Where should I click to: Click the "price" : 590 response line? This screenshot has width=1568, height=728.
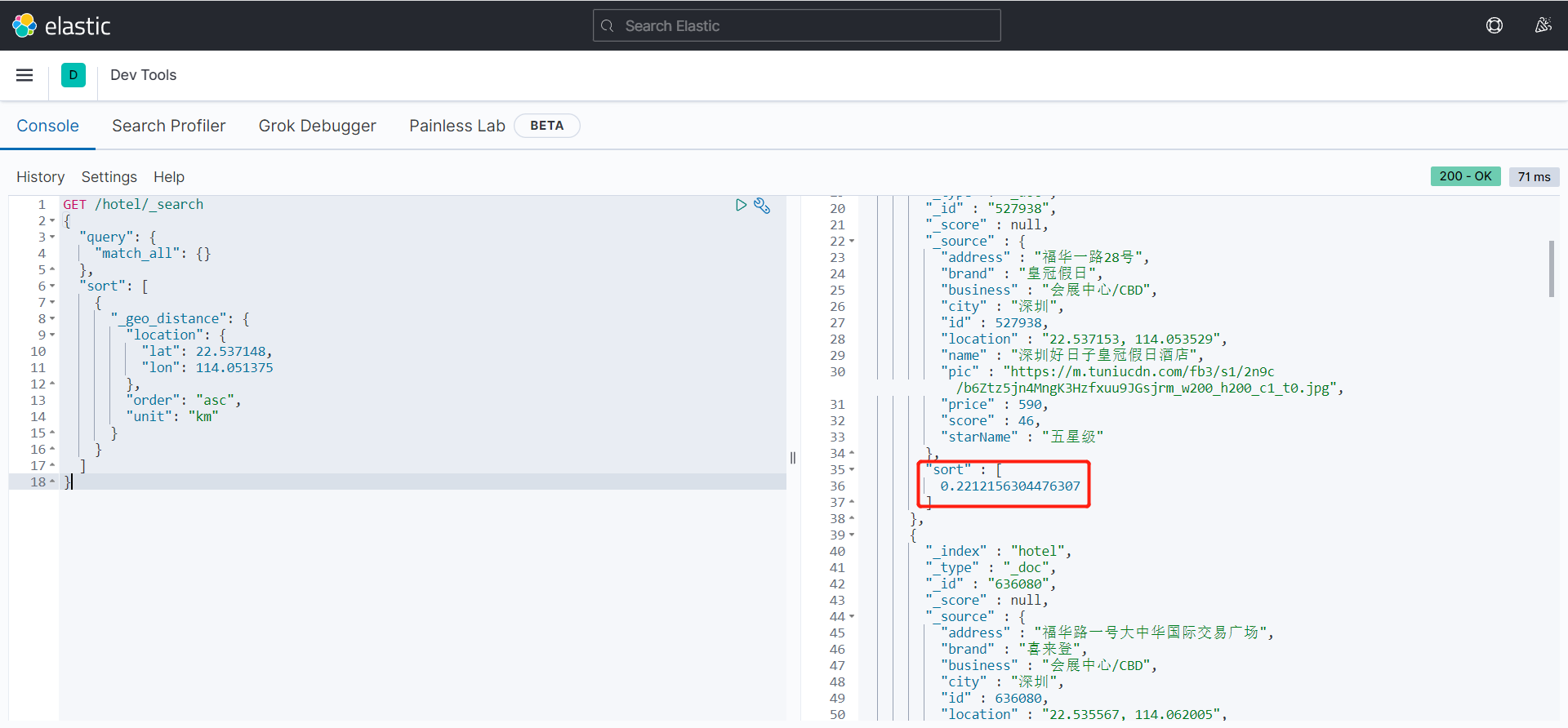(x=995, y=405)
